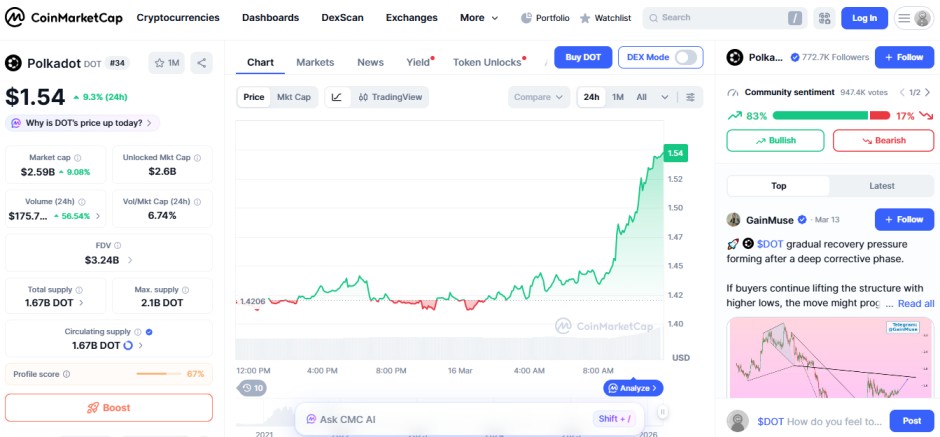Screen dimensions: 940x437
Task: Click Market cap info icon
Action: tap(77, 158)
